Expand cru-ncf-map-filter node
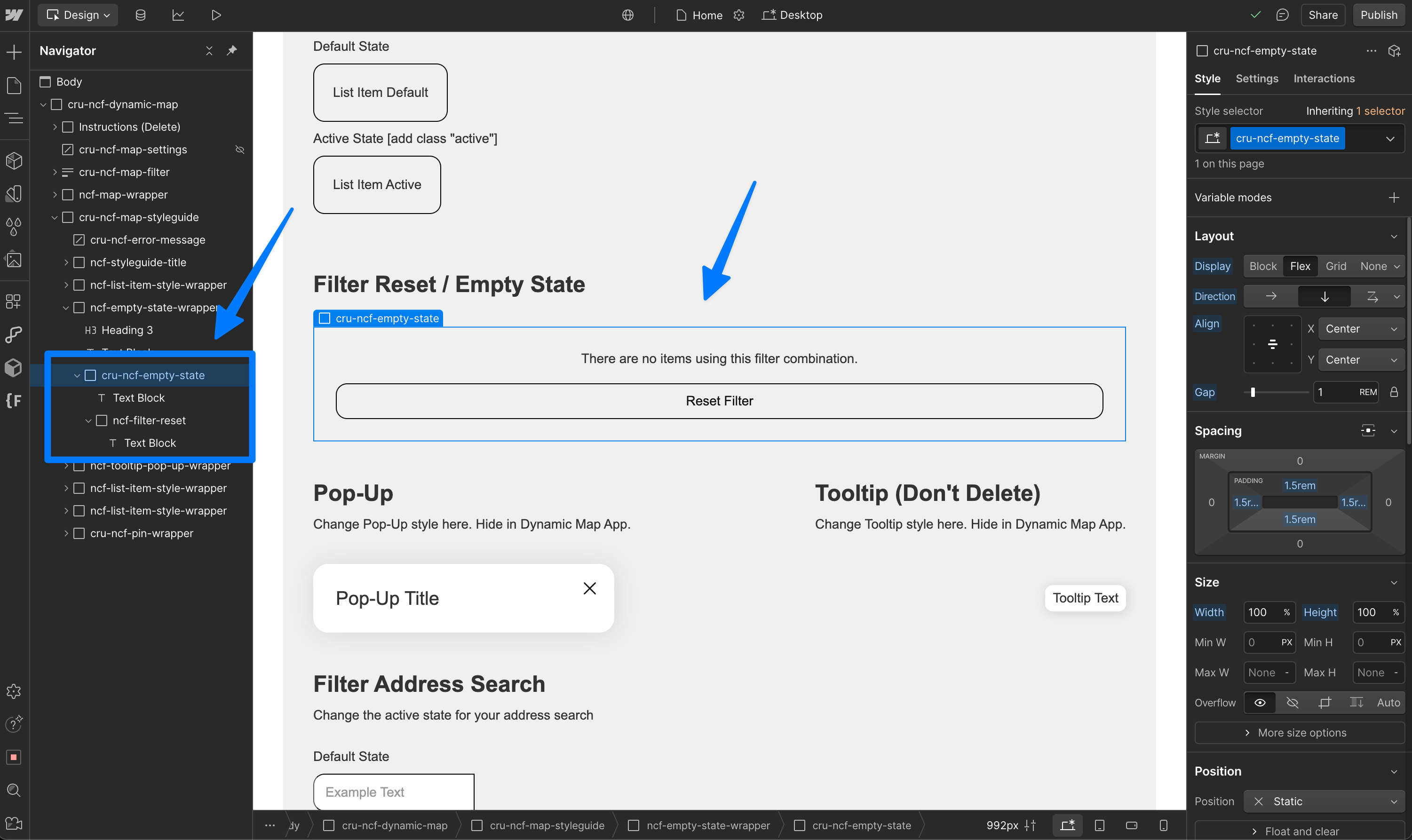Image resolution: width=1412 pixels, height=840 pixels. pos(55,172)
